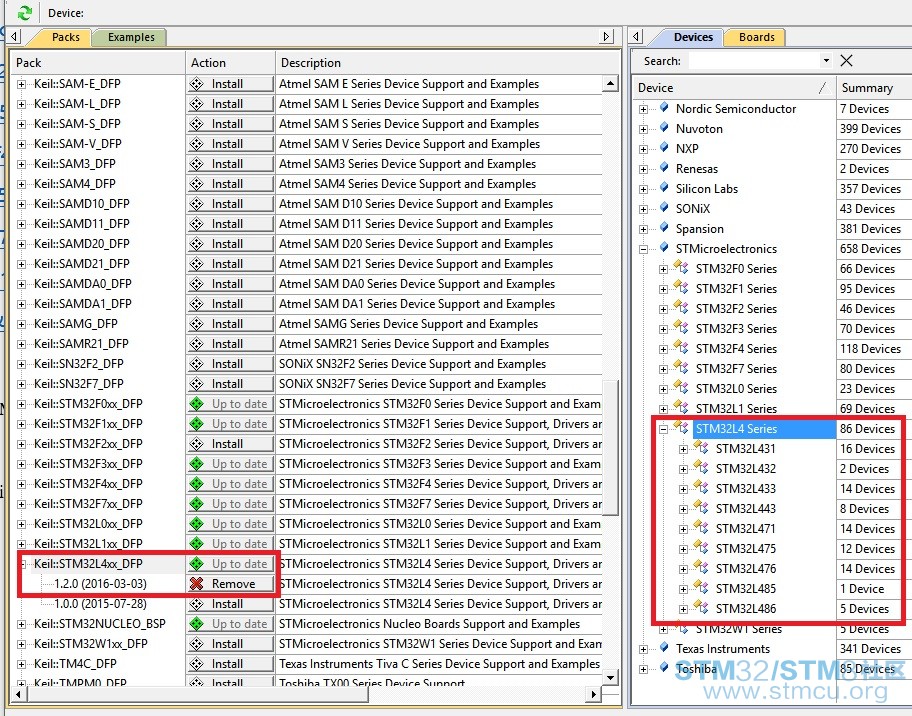Click Up to date button for STM32F1xx_DFP
912x716 pixels.
coord(230,424)
